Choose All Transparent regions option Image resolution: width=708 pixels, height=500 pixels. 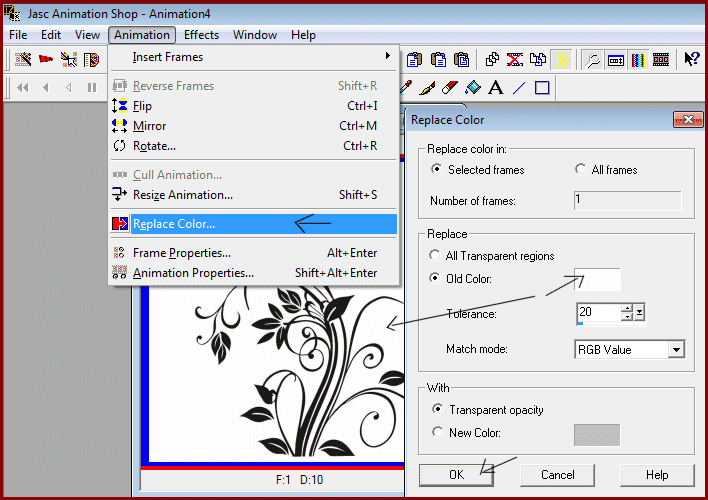click(434, 255)
